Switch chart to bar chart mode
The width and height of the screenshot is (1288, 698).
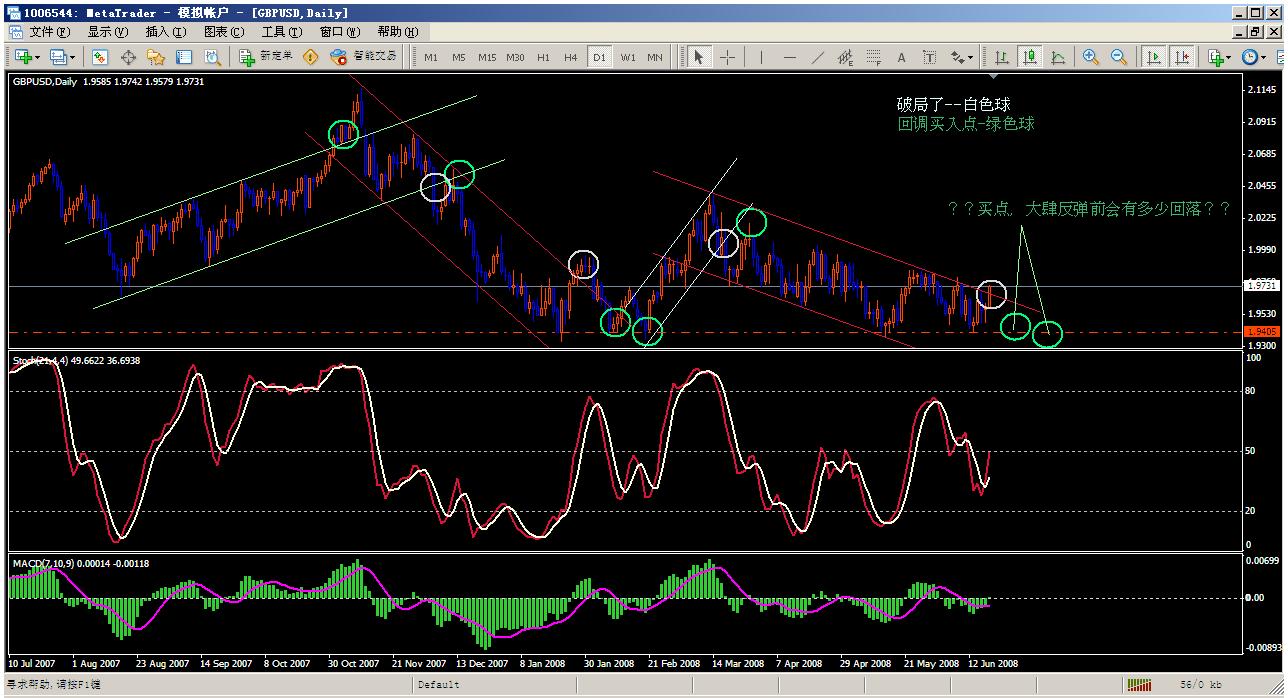1001,57
